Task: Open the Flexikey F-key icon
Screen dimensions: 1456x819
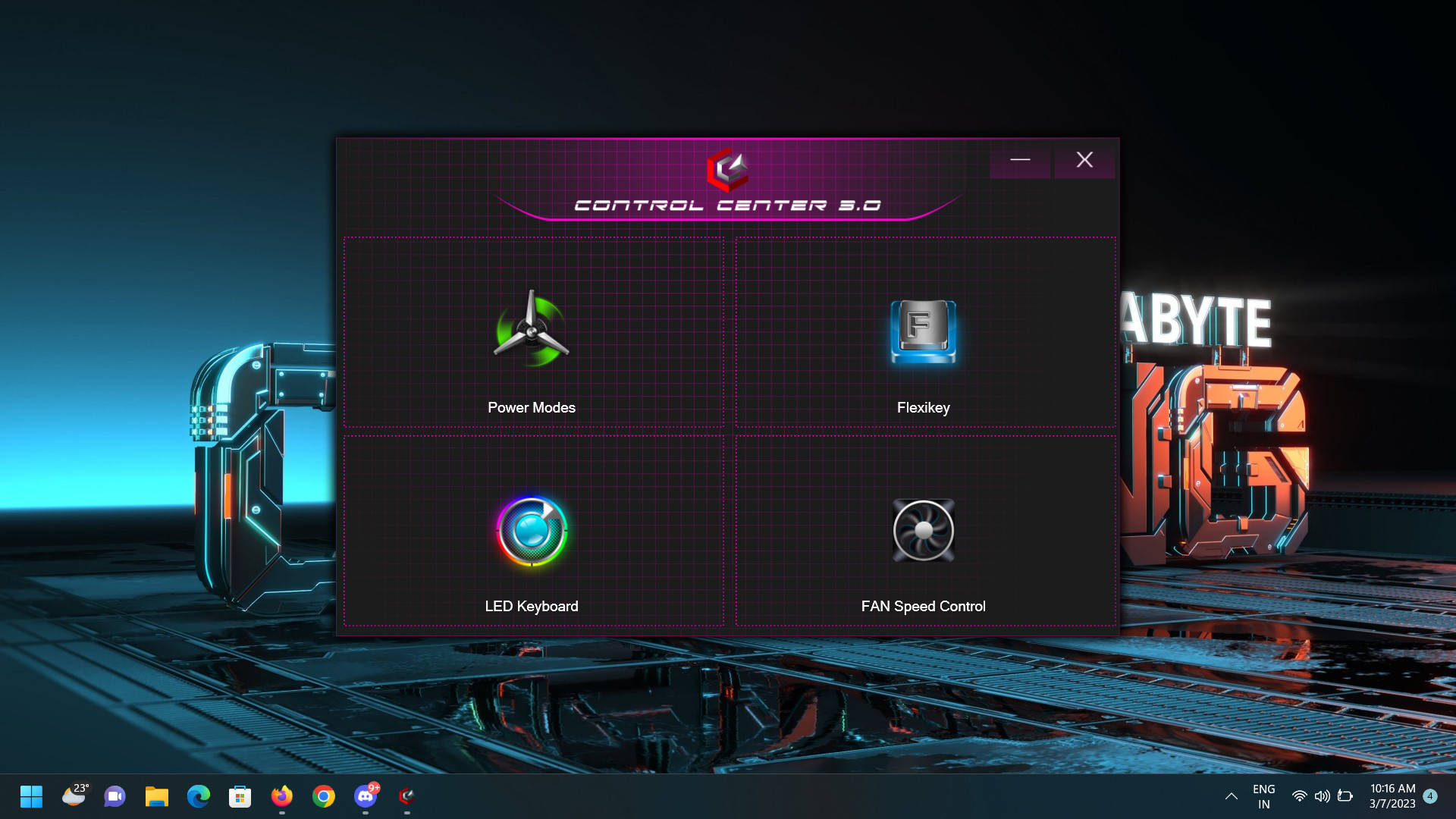Action: click(923, 331)
